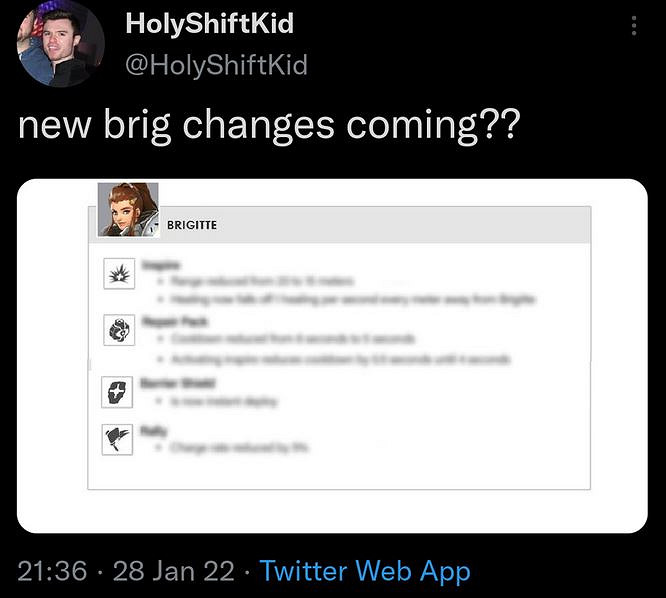Click the Rally ability icon
The height and width of the screenshot is (598, 666).
pos(118,439)
